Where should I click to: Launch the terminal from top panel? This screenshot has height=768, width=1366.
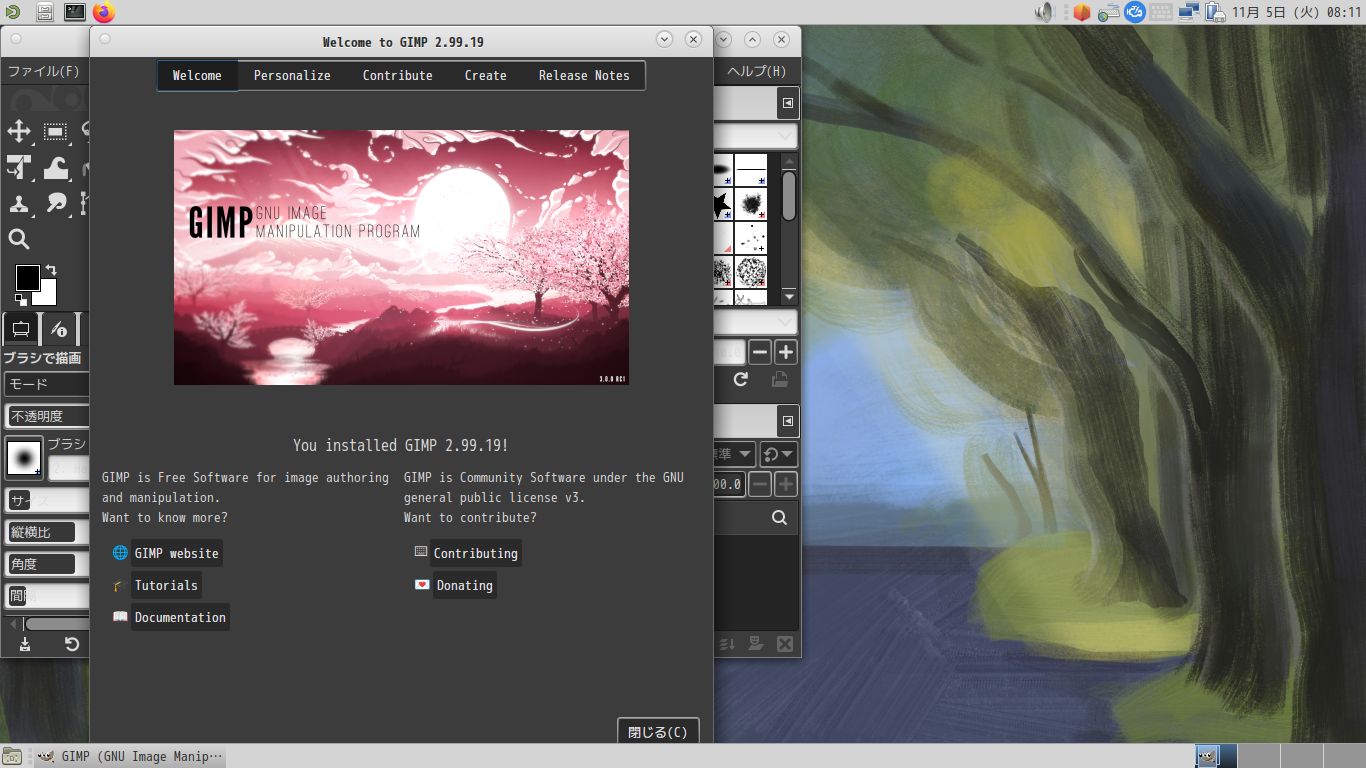click(75, 12)
